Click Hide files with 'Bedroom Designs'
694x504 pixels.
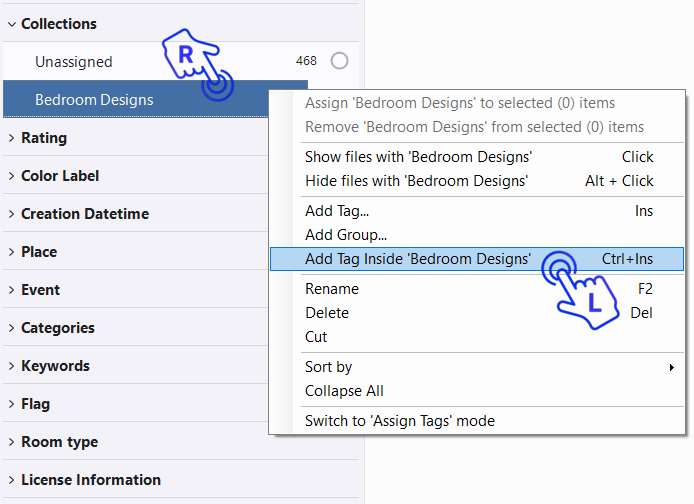click(x=416, y=181)
